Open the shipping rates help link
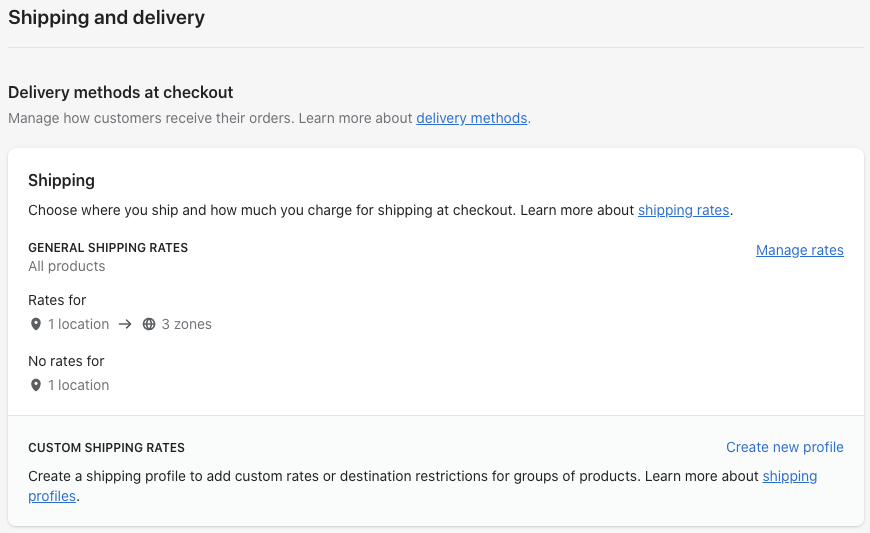Viewport: 870px width, 533px height. [x=684, y=210]
